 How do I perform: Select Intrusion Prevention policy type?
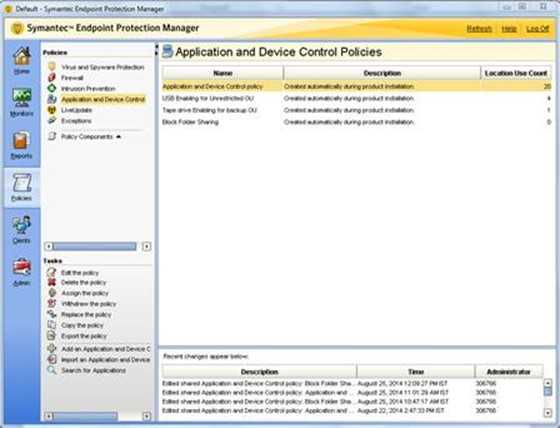click(88, 89)
